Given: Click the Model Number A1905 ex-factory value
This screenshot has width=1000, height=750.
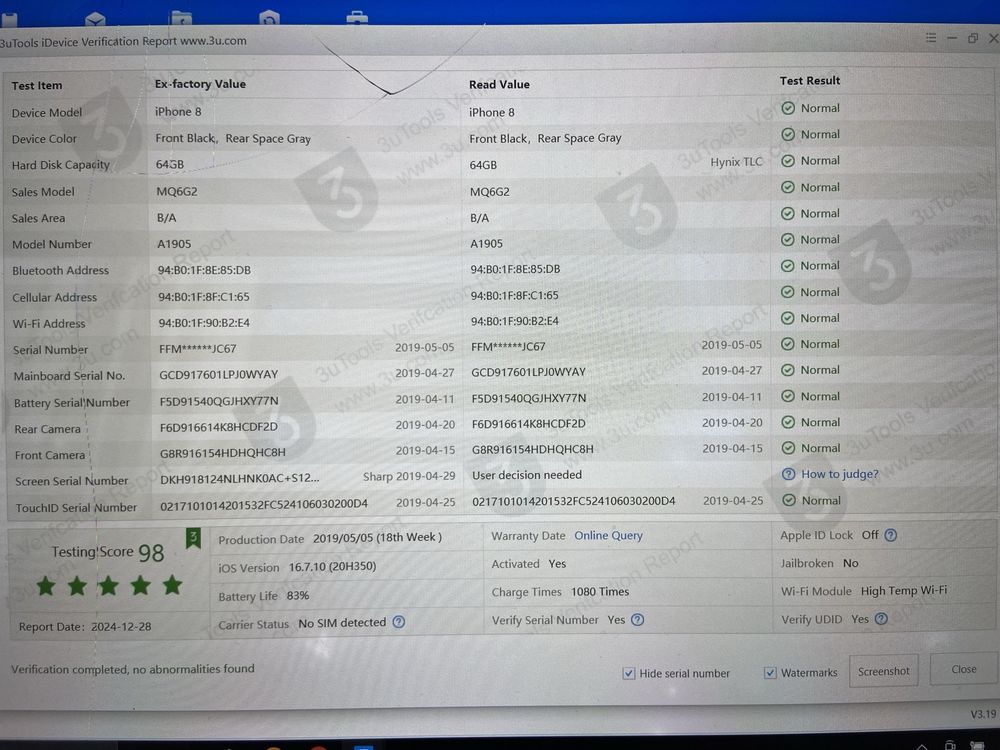Looking at the screenshot, I should (174, 244).
